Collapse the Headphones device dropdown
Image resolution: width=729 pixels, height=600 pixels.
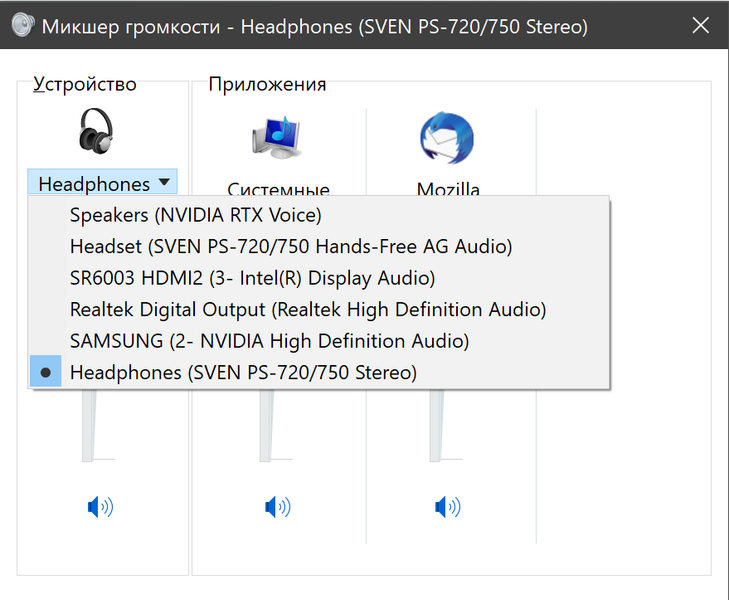(102, 183)
